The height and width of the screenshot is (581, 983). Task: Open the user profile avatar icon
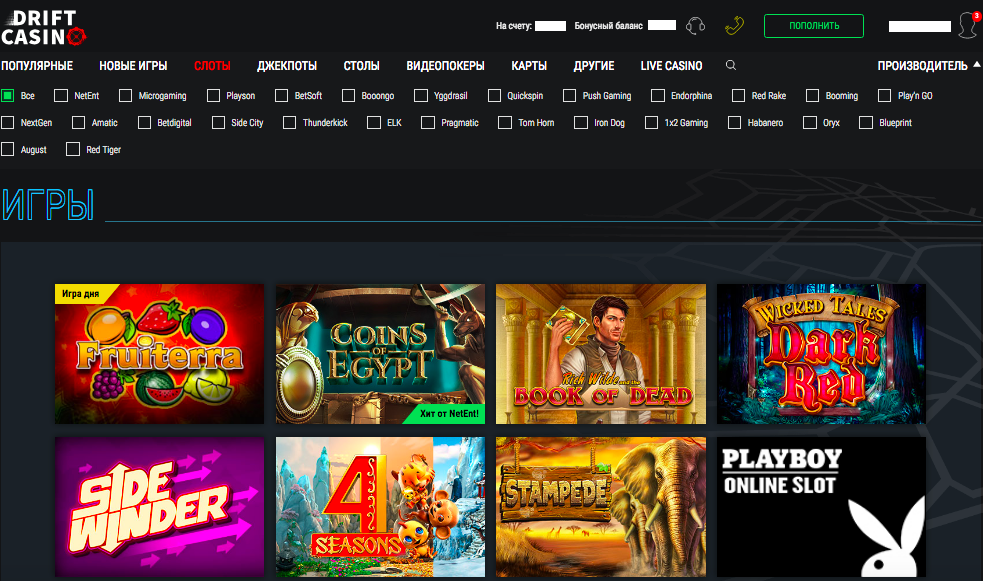click(x=966, y=26)
